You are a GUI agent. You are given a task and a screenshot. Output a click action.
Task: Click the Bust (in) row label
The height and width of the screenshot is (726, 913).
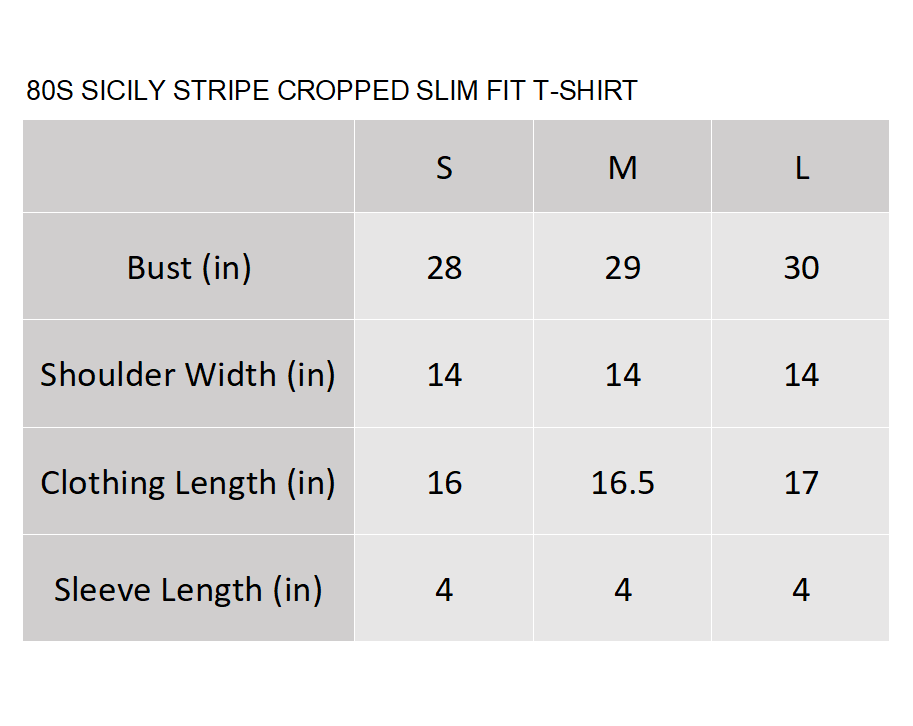pos(189,267)
